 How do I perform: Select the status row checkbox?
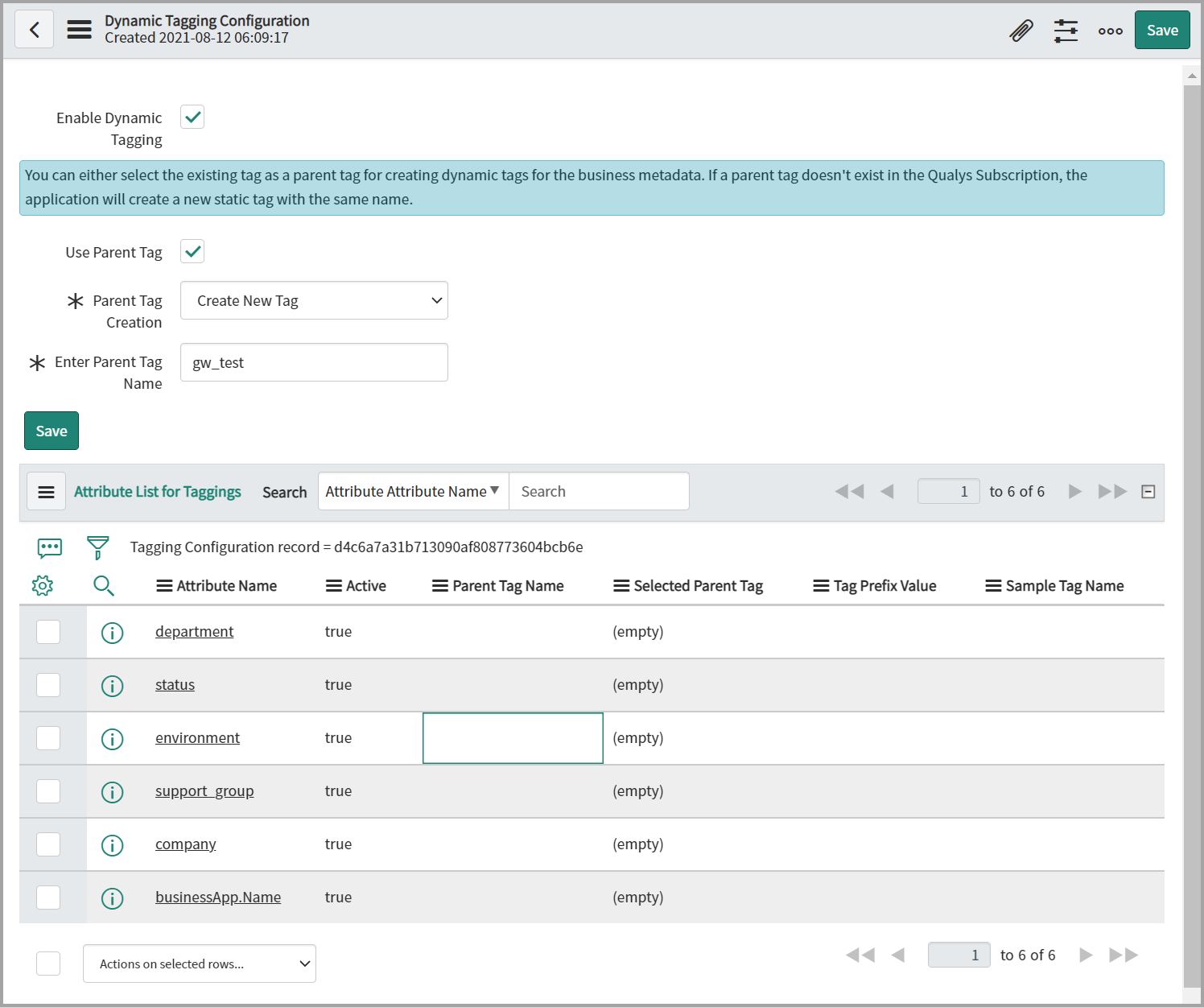(48, 685)
